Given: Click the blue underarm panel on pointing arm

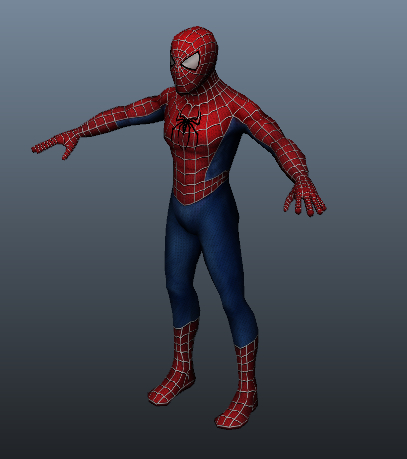Looking at the screenshot, I should click(x=143, y=118).
